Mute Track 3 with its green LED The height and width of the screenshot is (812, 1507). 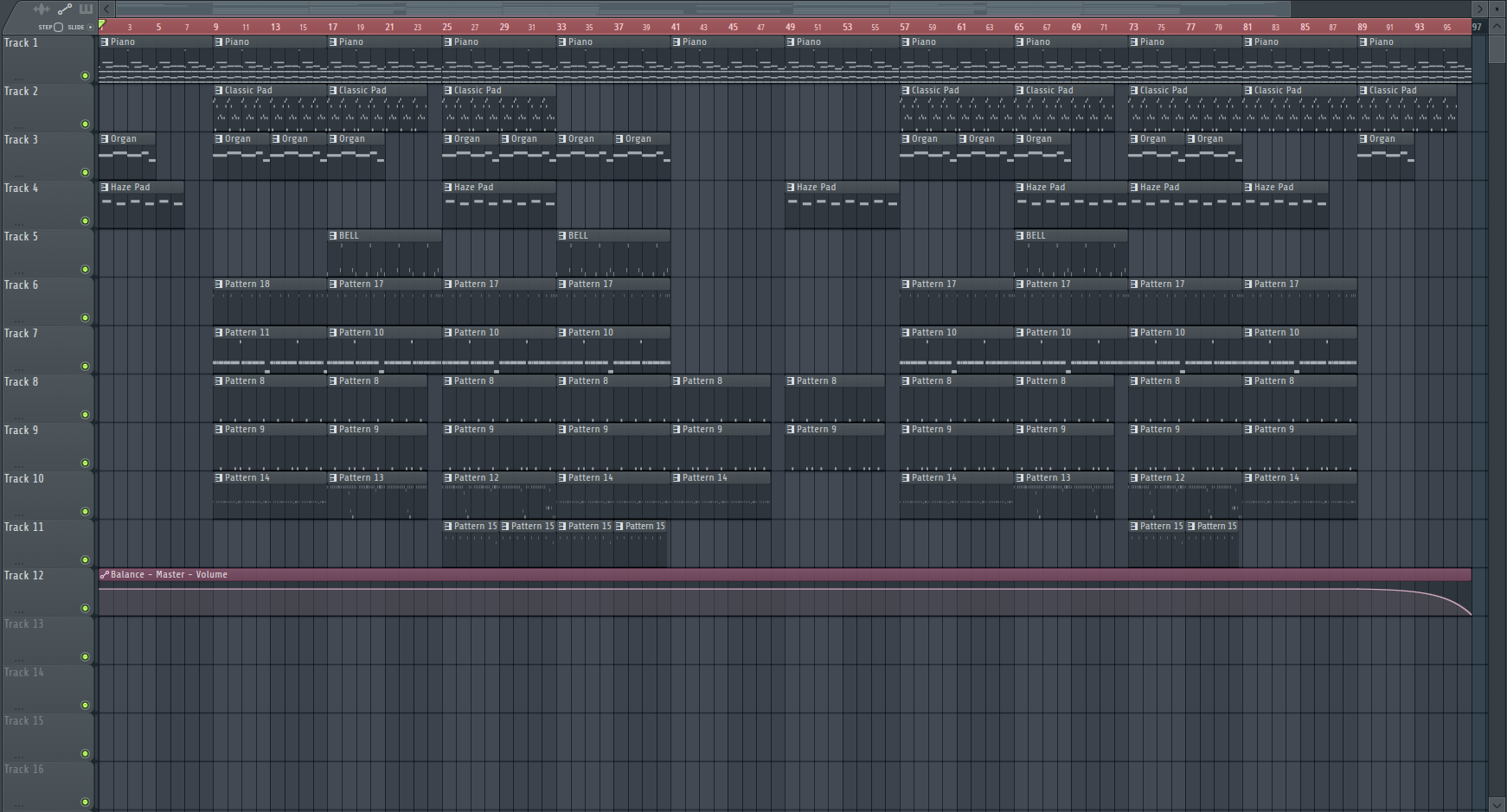pyautogui.click(x=85, y=172)
